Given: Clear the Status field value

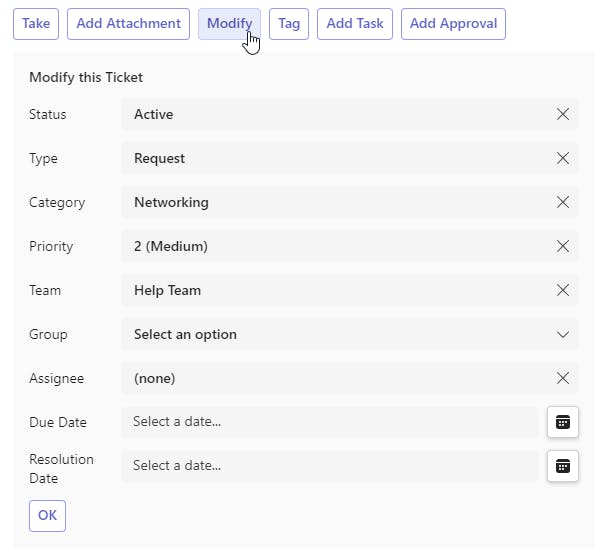Looking at the screenshot, I should (x=563, y=114).
